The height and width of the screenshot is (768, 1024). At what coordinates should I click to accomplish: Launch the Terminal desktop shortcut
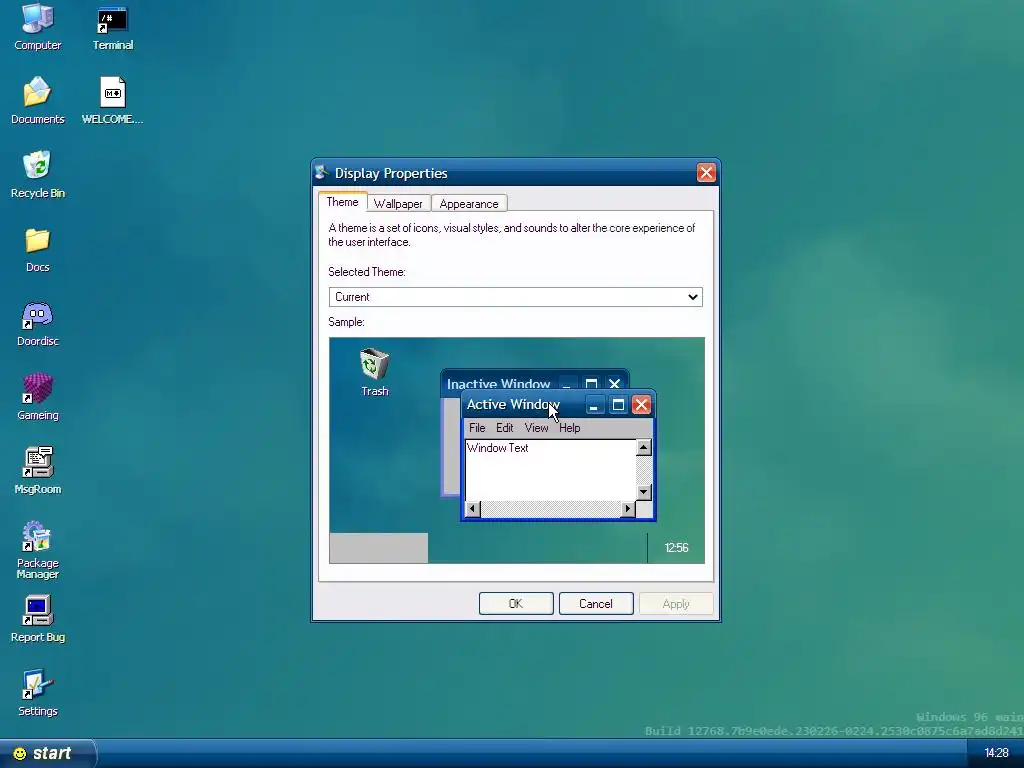click(x=112, y=27)
